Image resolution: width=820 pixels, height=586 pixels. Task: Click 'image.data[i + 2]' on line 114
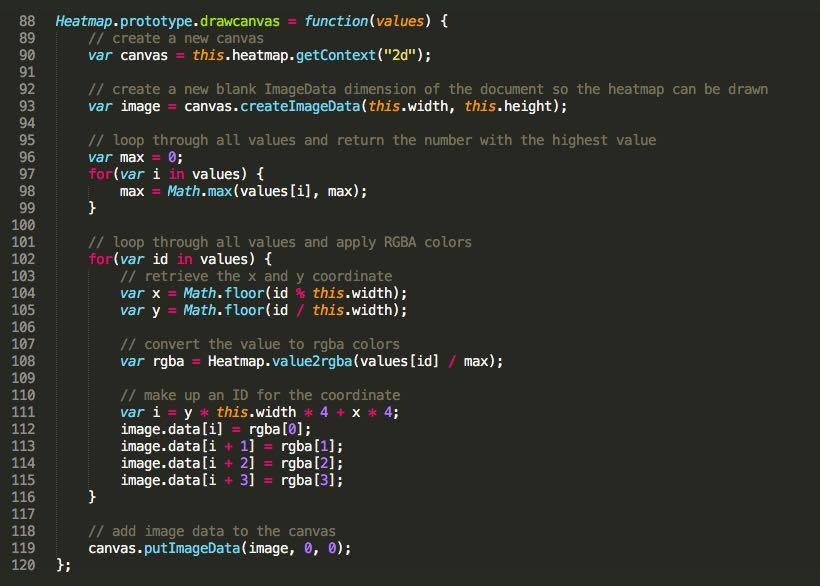click(x=188, y=463)
